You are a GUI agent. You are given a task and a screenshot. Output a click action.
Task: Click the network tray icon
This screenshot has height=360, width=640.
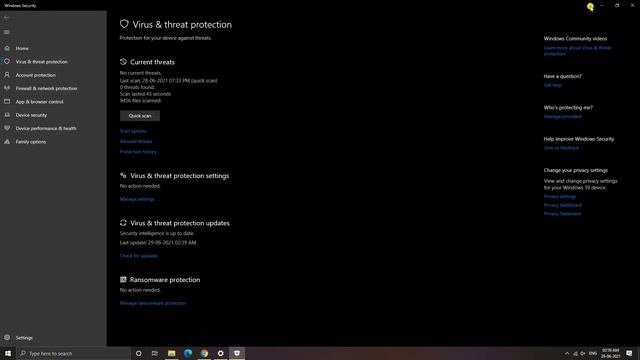pos(575,353)
